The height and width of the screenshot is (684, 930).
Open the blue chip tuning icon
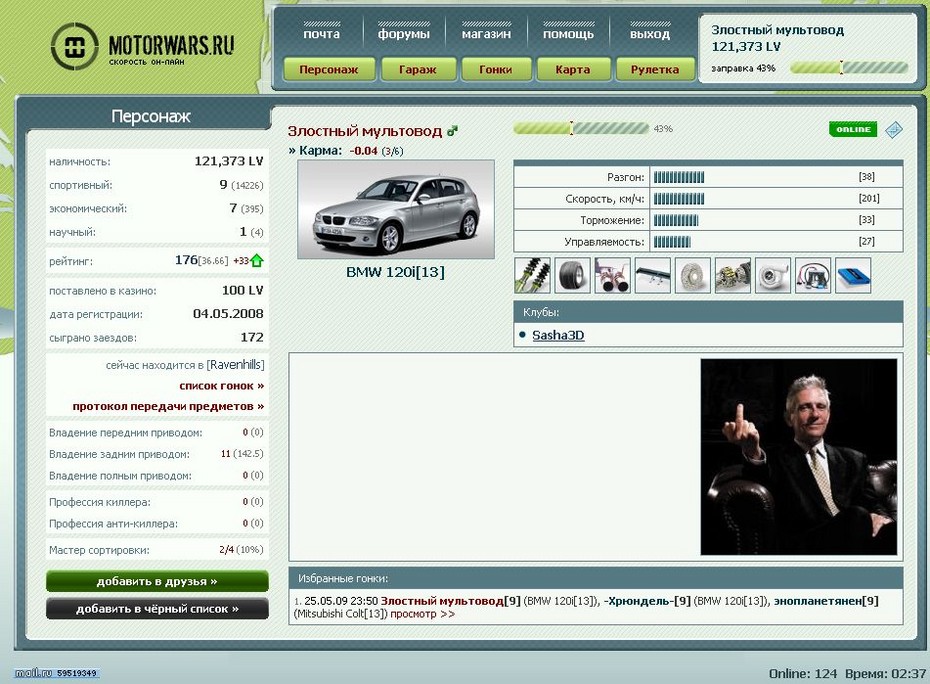(853, 275)
